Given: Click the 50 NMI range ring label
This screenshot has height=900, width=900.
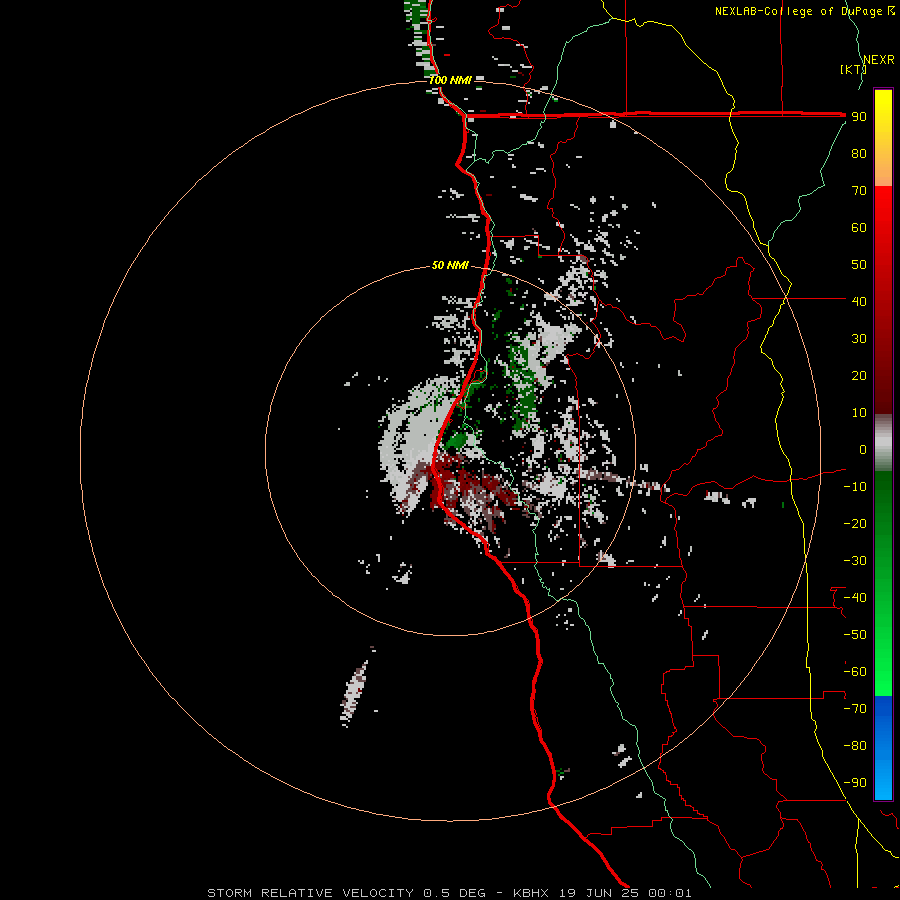Looking at the screenshot, I should point(450,265).
